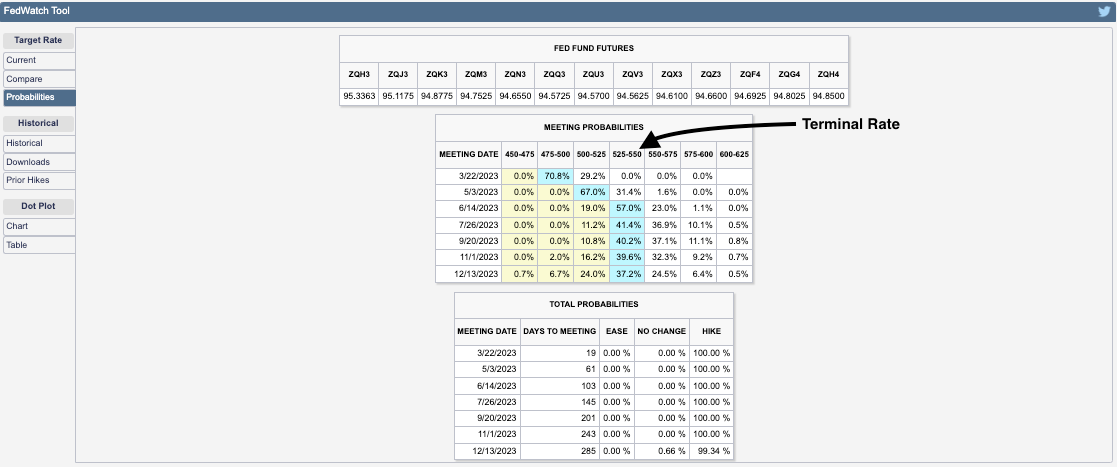Click the ZQV3 futures column header

633,74
